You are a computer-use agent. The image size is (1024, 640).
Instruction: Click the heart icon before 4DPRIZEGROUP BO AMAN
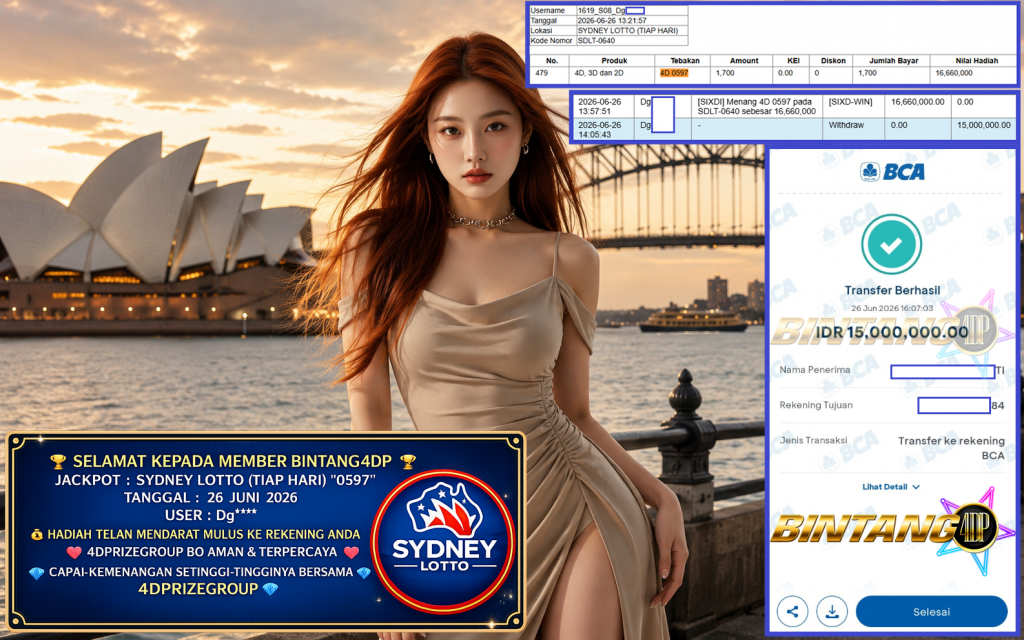[x=74, y=552]
